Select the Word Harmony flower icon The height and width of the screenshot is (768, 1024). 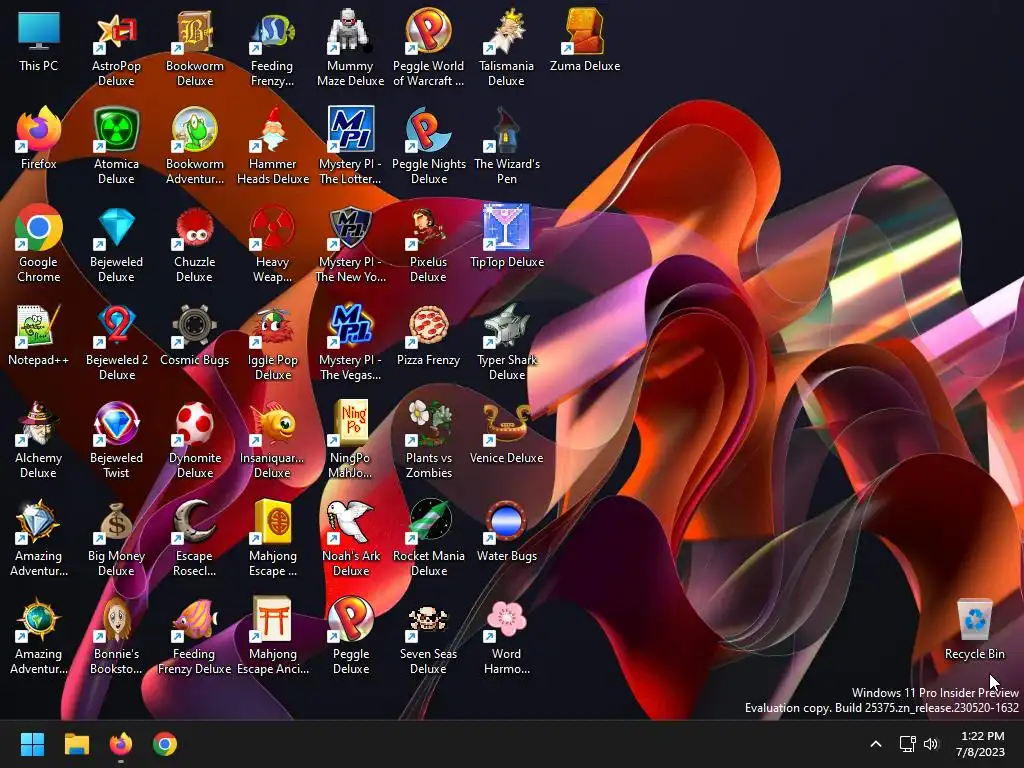[x=506, y=619]
